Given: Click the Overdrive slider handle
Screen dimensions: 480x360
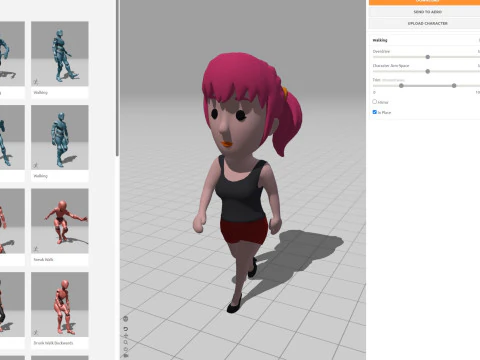Looking at the screenshot, I should [428, 57].
